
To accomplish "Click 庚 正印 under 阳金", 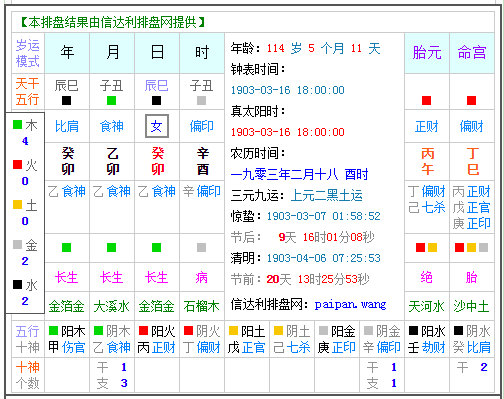I will pyautogui.click(x=337, y=347).
